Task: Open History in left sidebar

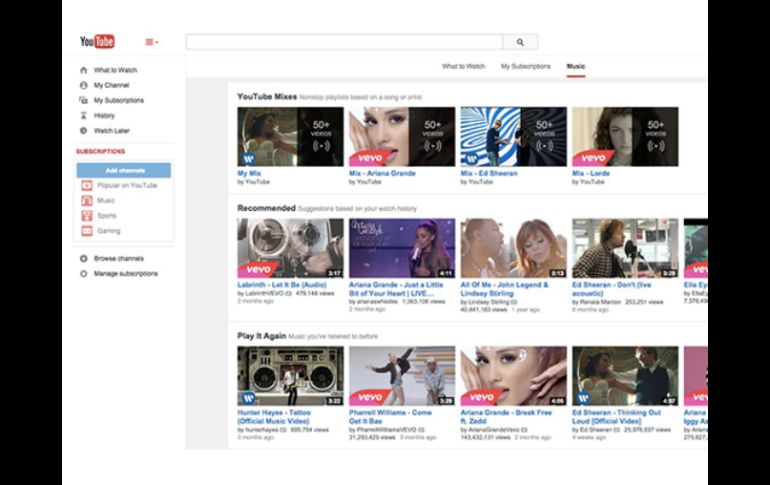Action: pyautogui.click(x=104, y=116)
